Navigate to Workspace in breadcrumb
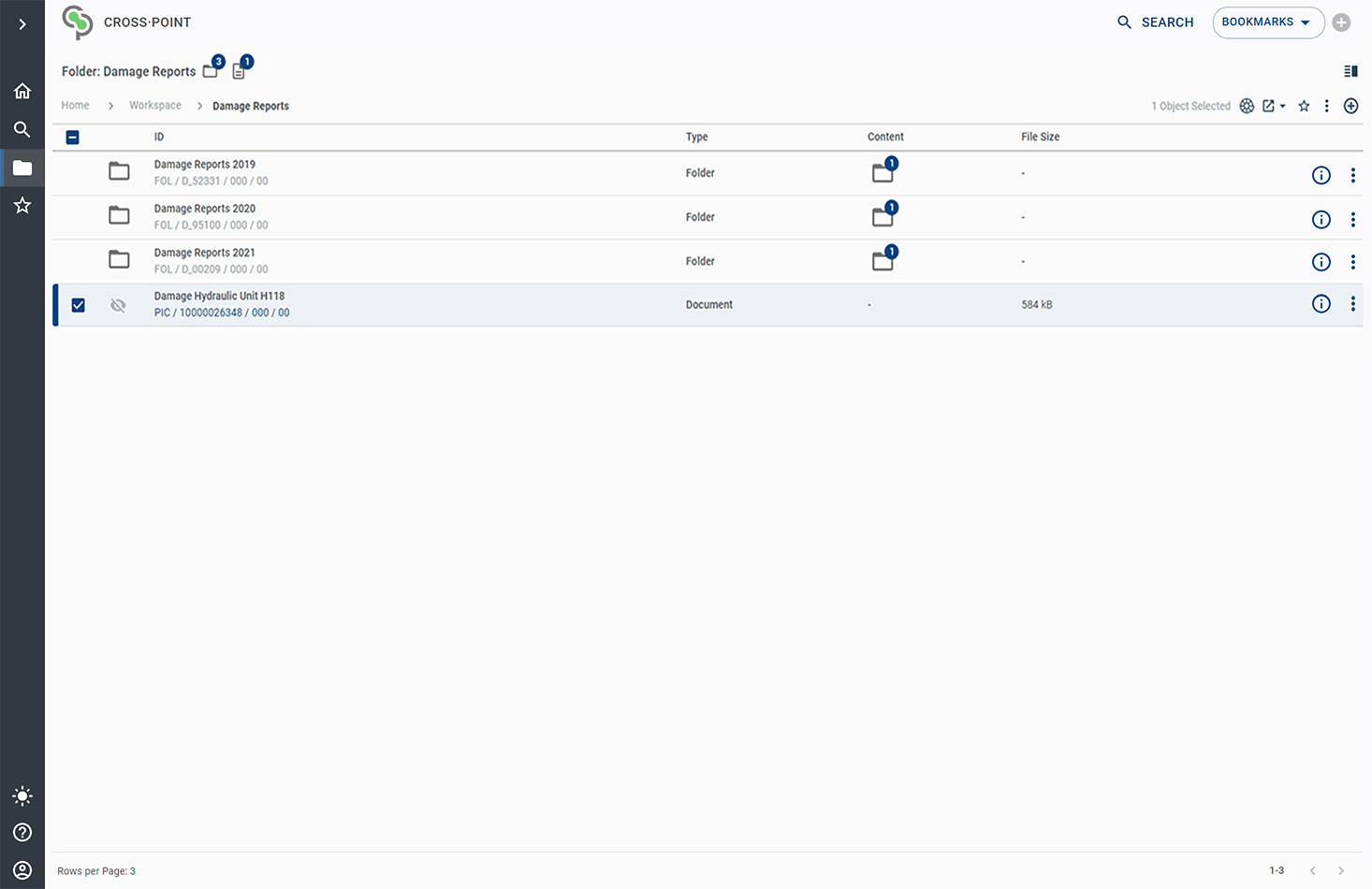1372x889 pixels. tap(155, 106)
